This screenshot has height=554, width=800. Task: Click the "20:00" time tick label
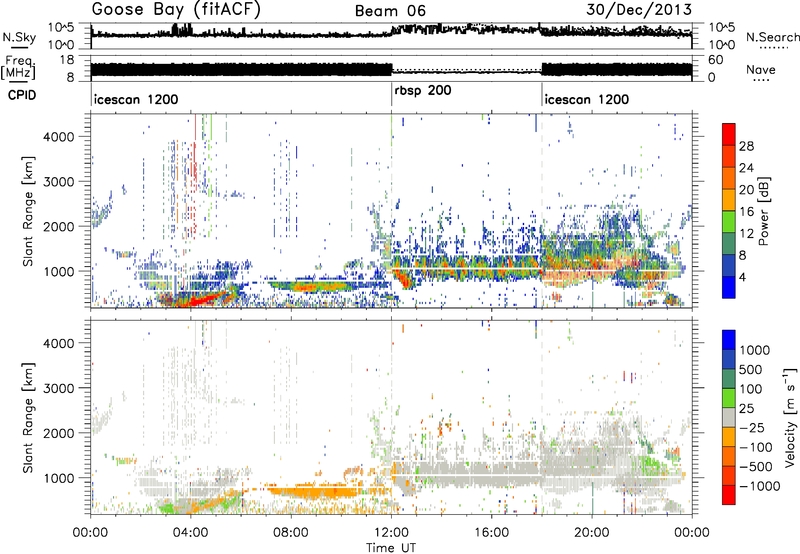tap(592, 533)
